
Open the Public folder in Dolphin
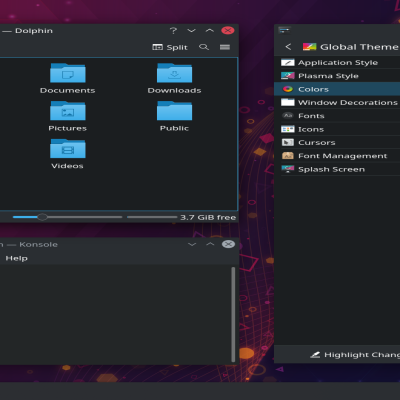[174, 116]
